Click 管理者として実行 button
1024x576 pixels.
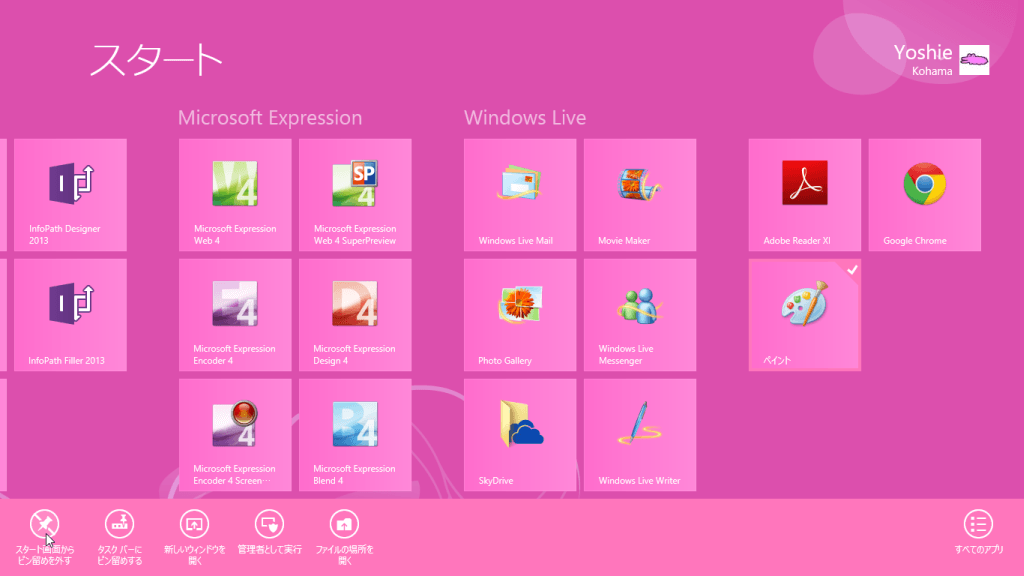(x=269, y=533)
